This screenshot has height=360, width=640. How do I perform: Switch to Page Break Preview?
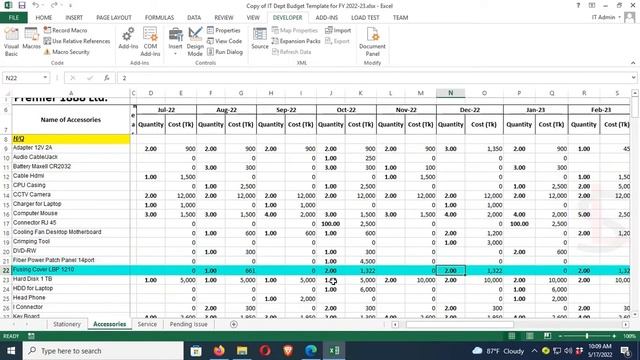click(547, 336)
